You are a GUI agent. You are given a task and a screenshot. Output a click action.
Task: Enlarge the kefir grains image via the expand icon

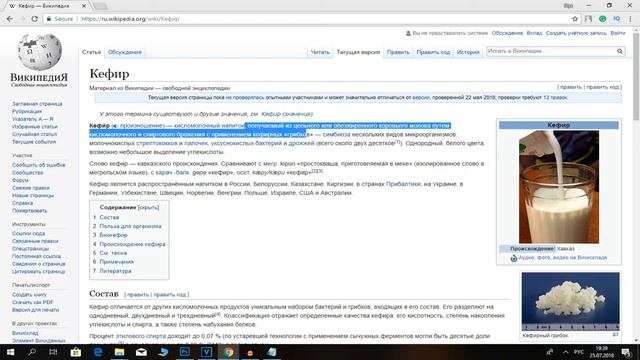[x=616, y=335]
